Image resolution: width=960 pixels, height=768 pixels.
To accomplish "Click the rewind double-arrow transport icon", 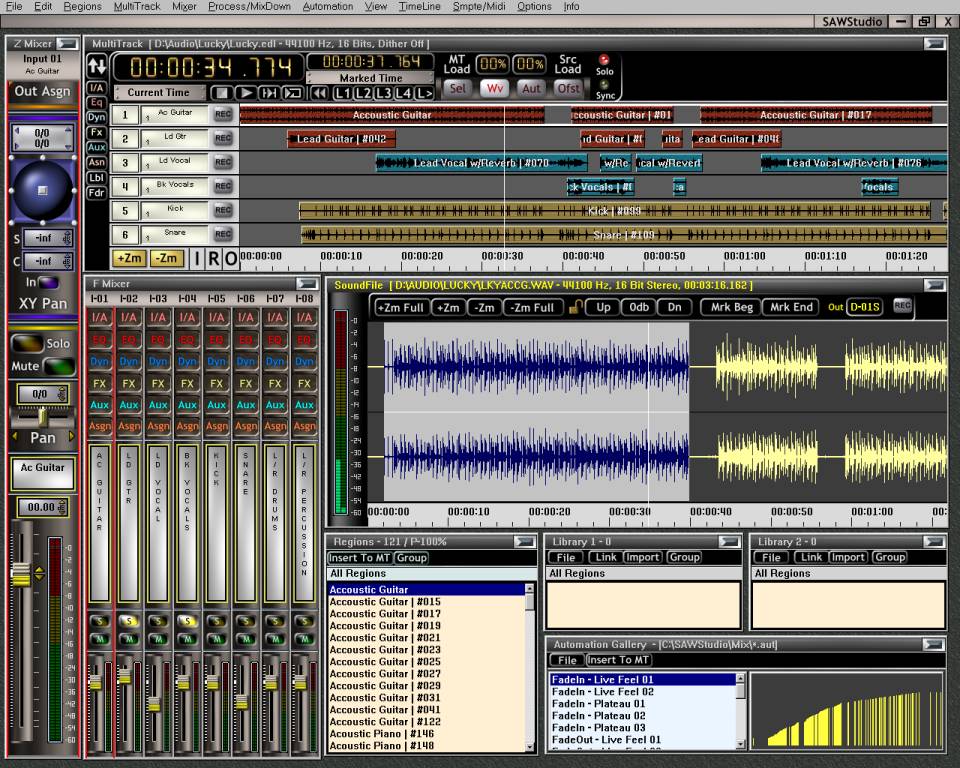I will [319, 93].
